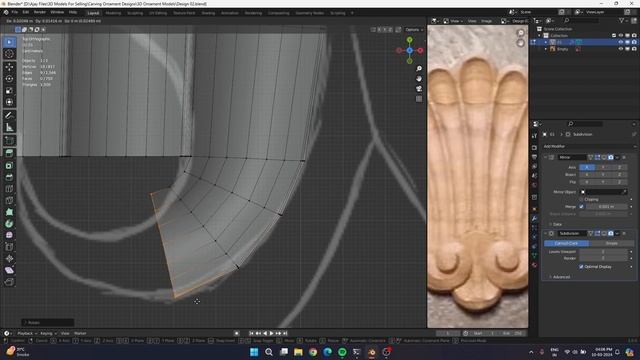Select the Shear tool
The image size is (640, 360).
(9, 270)
